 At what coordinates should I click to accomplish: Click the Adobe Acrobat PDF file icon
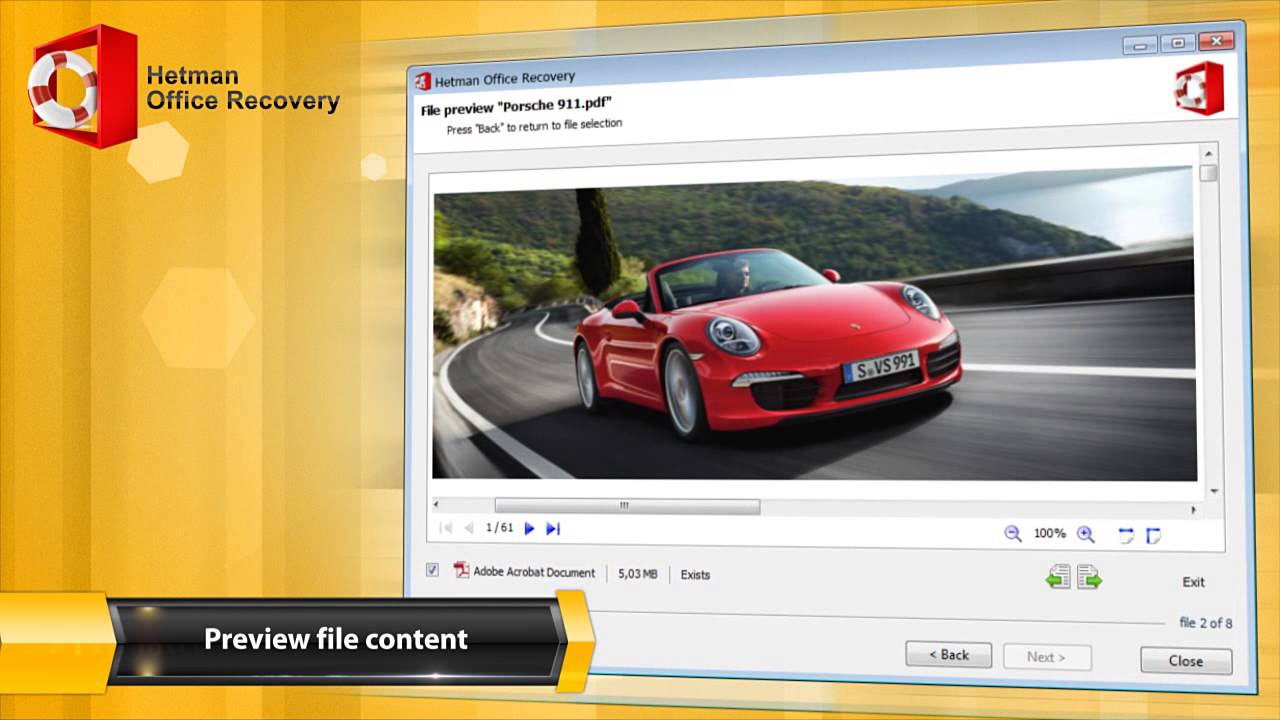[461, 570]
